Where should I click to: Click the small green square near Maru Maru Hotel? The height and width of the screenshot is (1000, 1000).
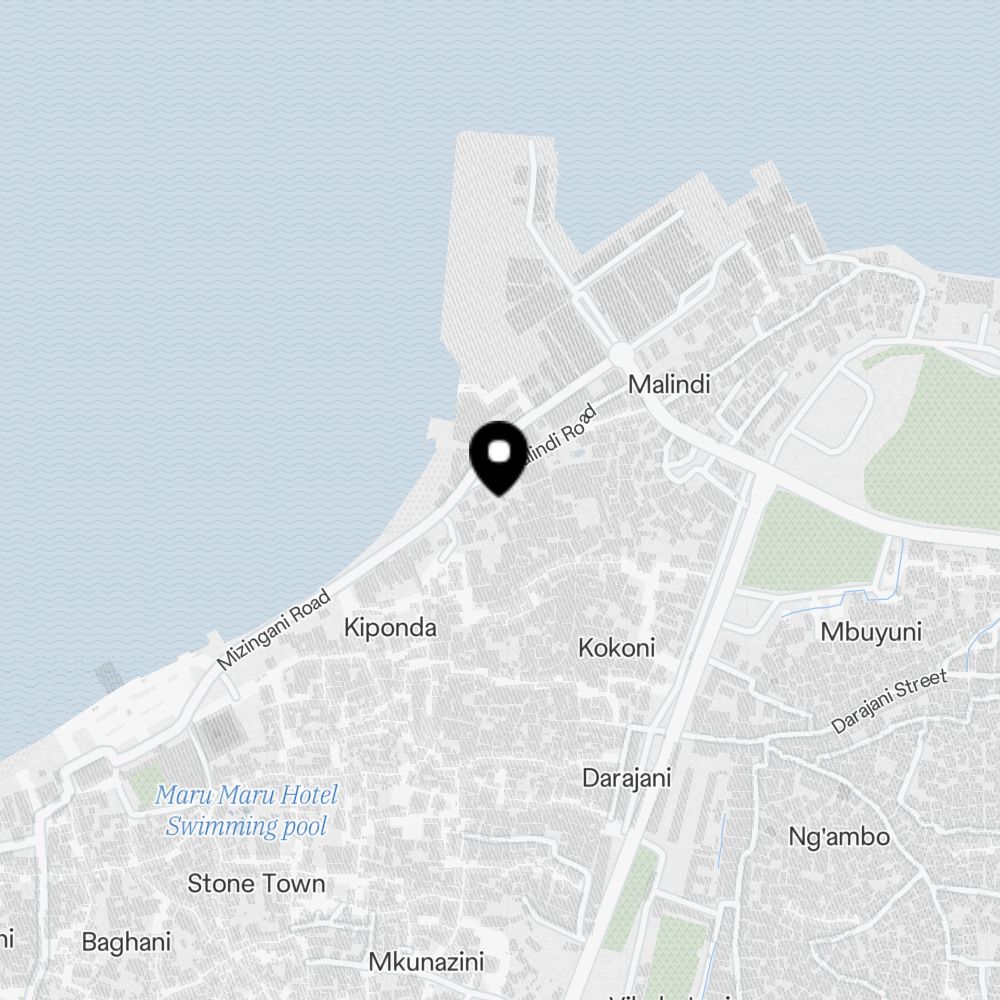[147, 785]
